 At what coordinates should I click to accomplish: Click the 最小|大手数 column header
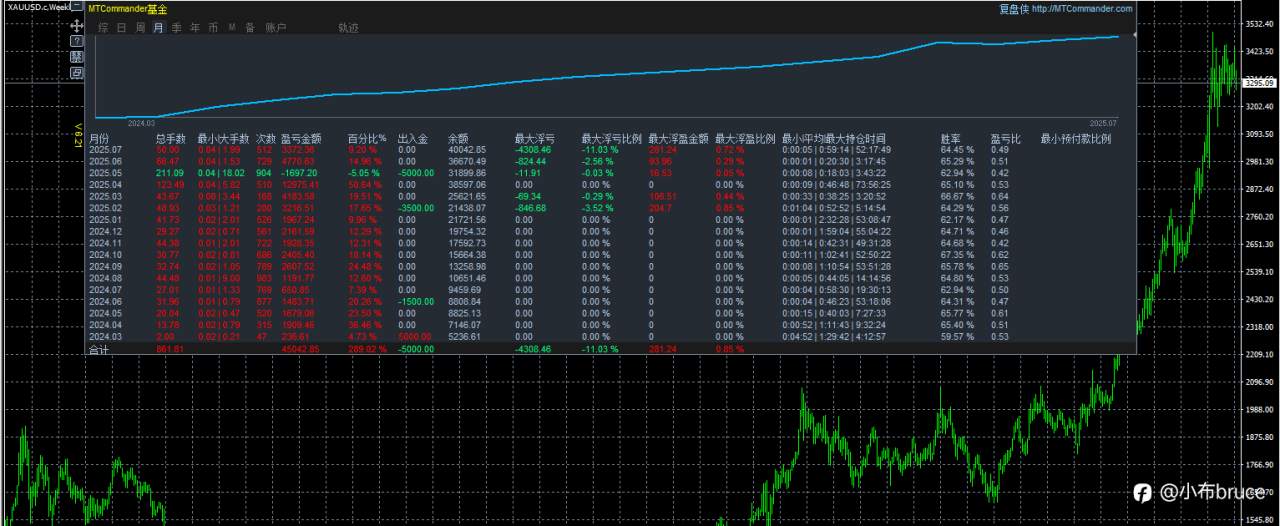[x=223, y=139]
